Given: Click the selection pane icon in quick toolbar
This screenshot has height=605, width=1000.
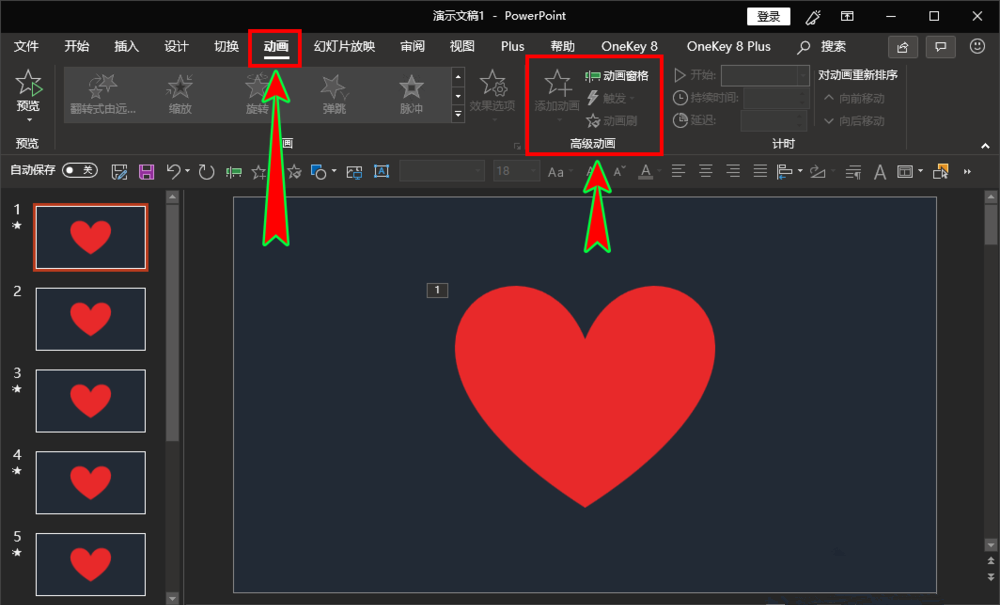Looking at the screenshot, I should [940, 171].
